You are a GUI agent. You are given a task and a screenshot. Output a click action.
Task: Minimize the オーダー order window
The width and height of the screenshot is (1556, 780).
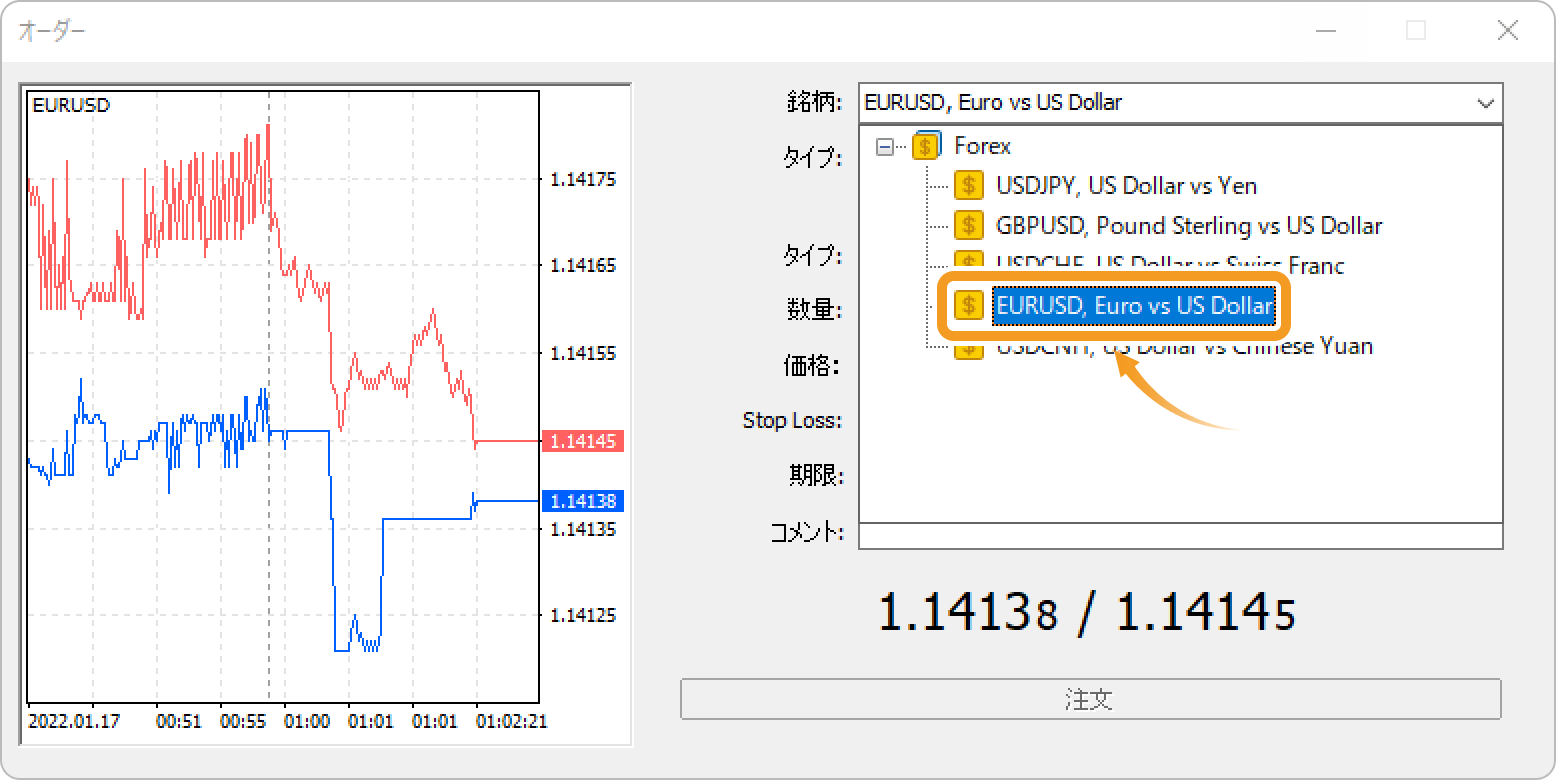[x=1326, y=31]
